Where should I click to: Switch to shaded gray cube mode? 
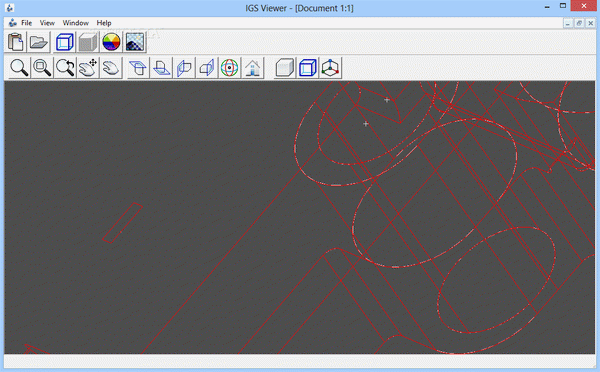tap(88, 42)
